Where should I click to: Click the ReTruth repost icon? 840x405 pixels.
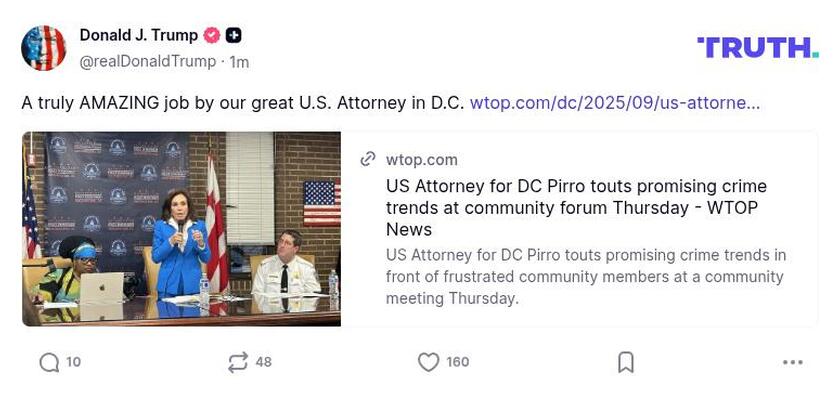237,362
